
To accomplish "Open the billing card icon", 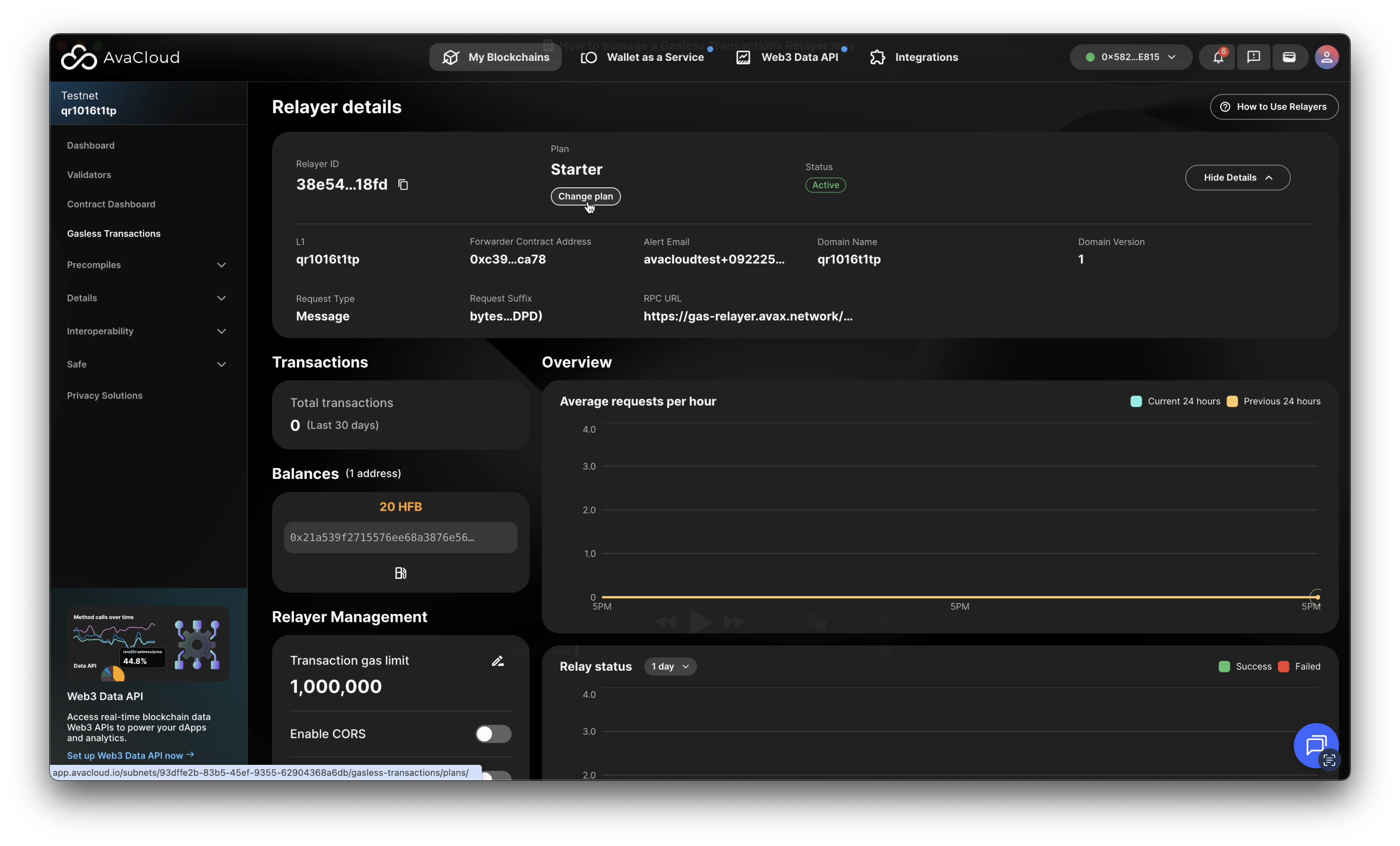I will pos(1289,57).
